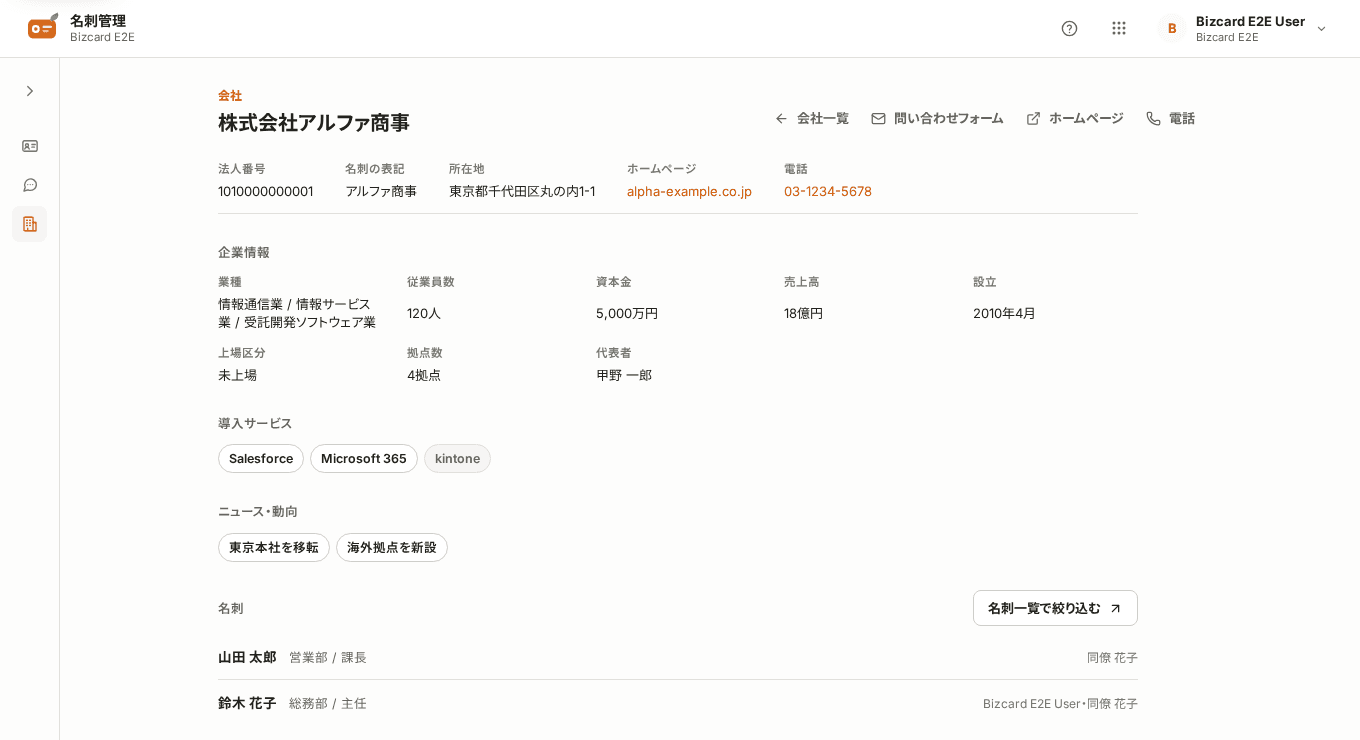Click the 総務部 / 主任 department text

pyautogui.click(x=328, y=704)
